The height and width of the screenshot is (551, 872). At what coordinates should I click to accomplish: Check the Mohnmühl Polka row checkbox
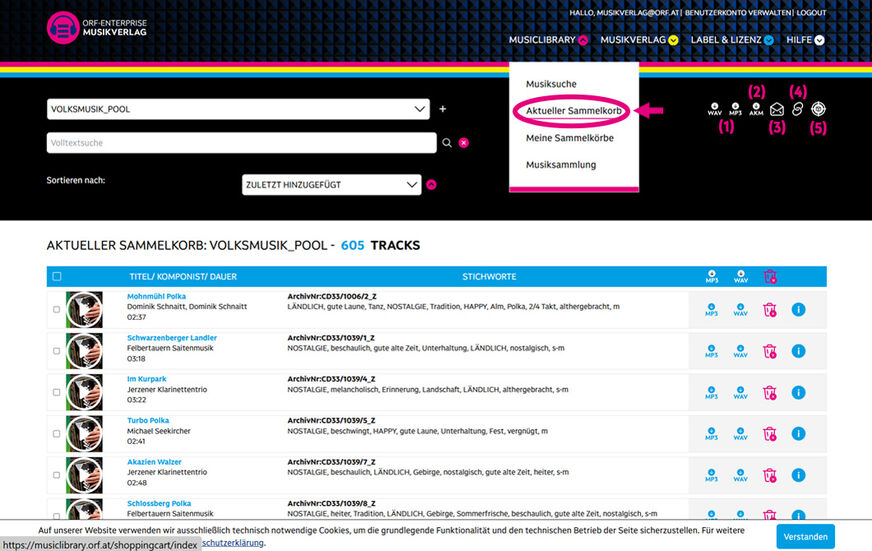(x=56, y=310)
